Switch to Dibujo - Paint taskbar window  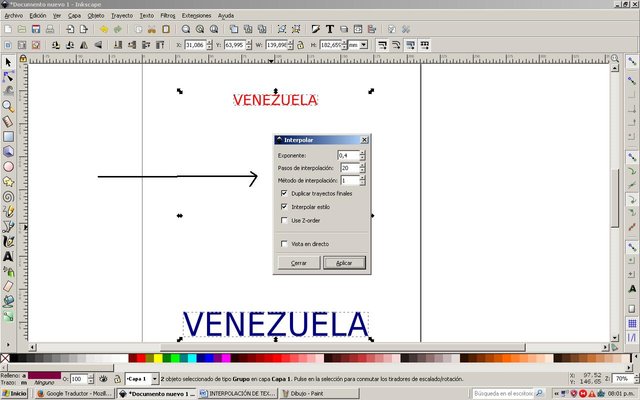319,393
